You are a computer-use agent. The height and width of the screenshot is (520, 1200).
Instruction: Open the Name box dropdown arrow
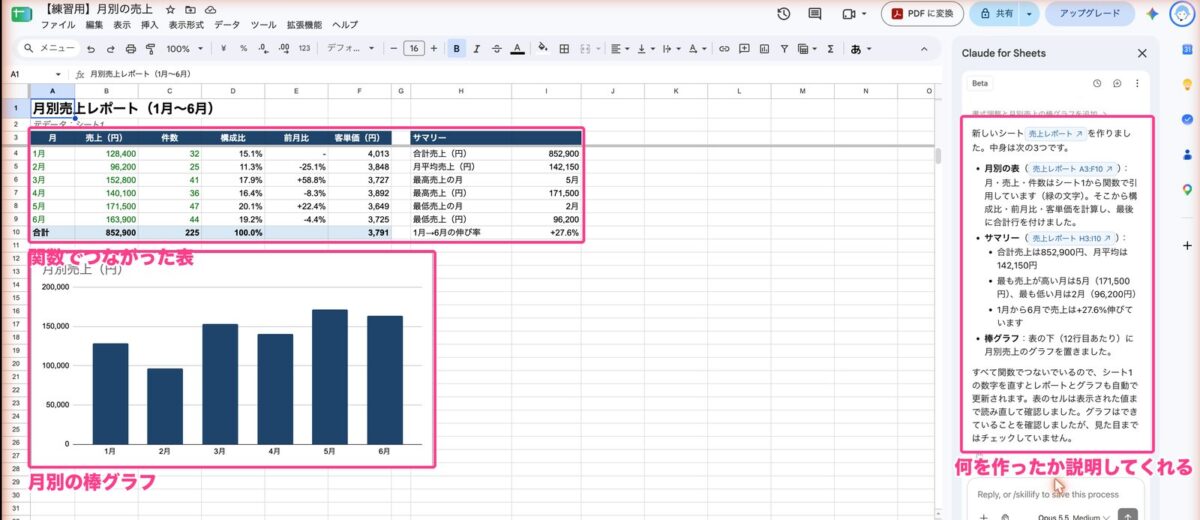click(59, 74)
